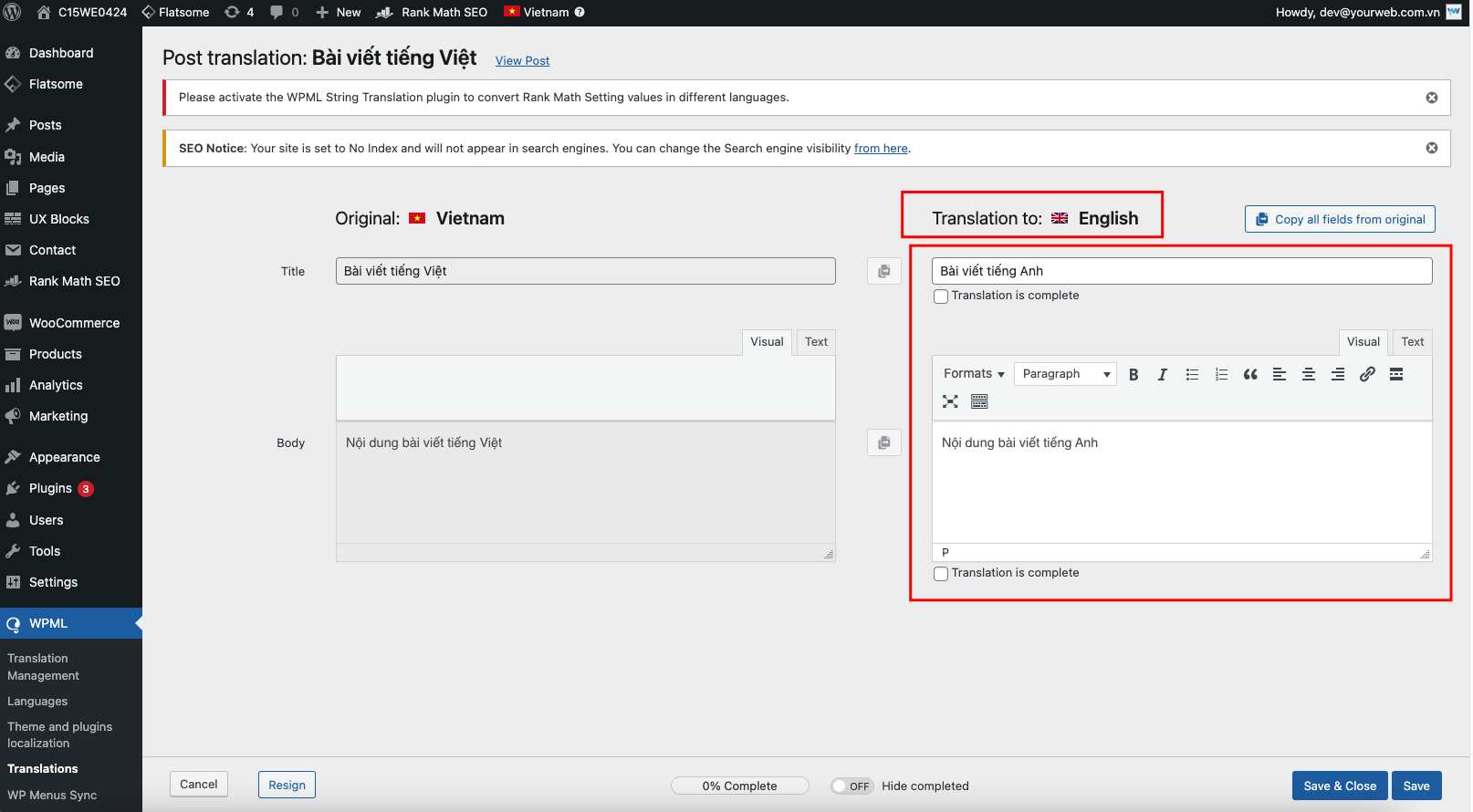The height and width of the screenshot is (812, 1473).
Task: Toggle the bulleted list icon
Action: coord(1192,374)
